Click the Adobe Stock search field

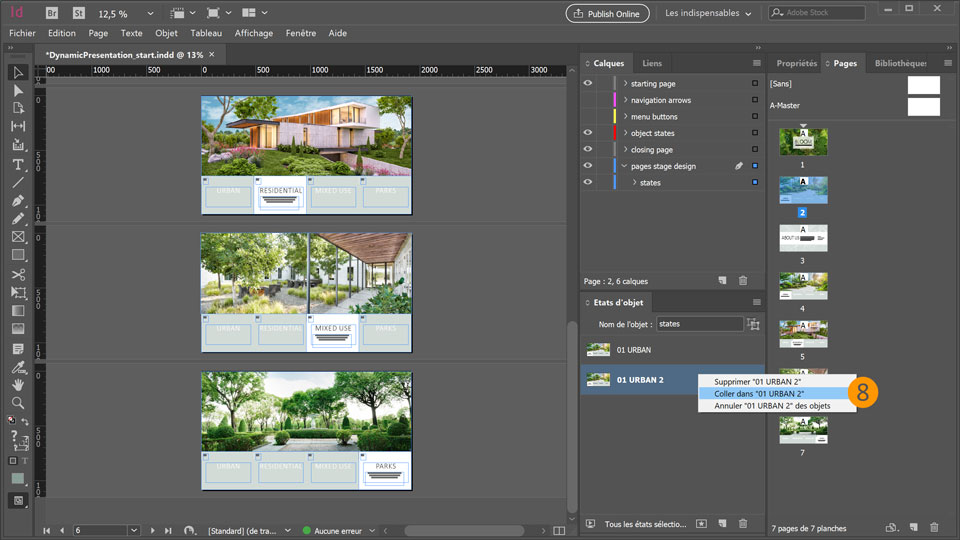(817, 12)
